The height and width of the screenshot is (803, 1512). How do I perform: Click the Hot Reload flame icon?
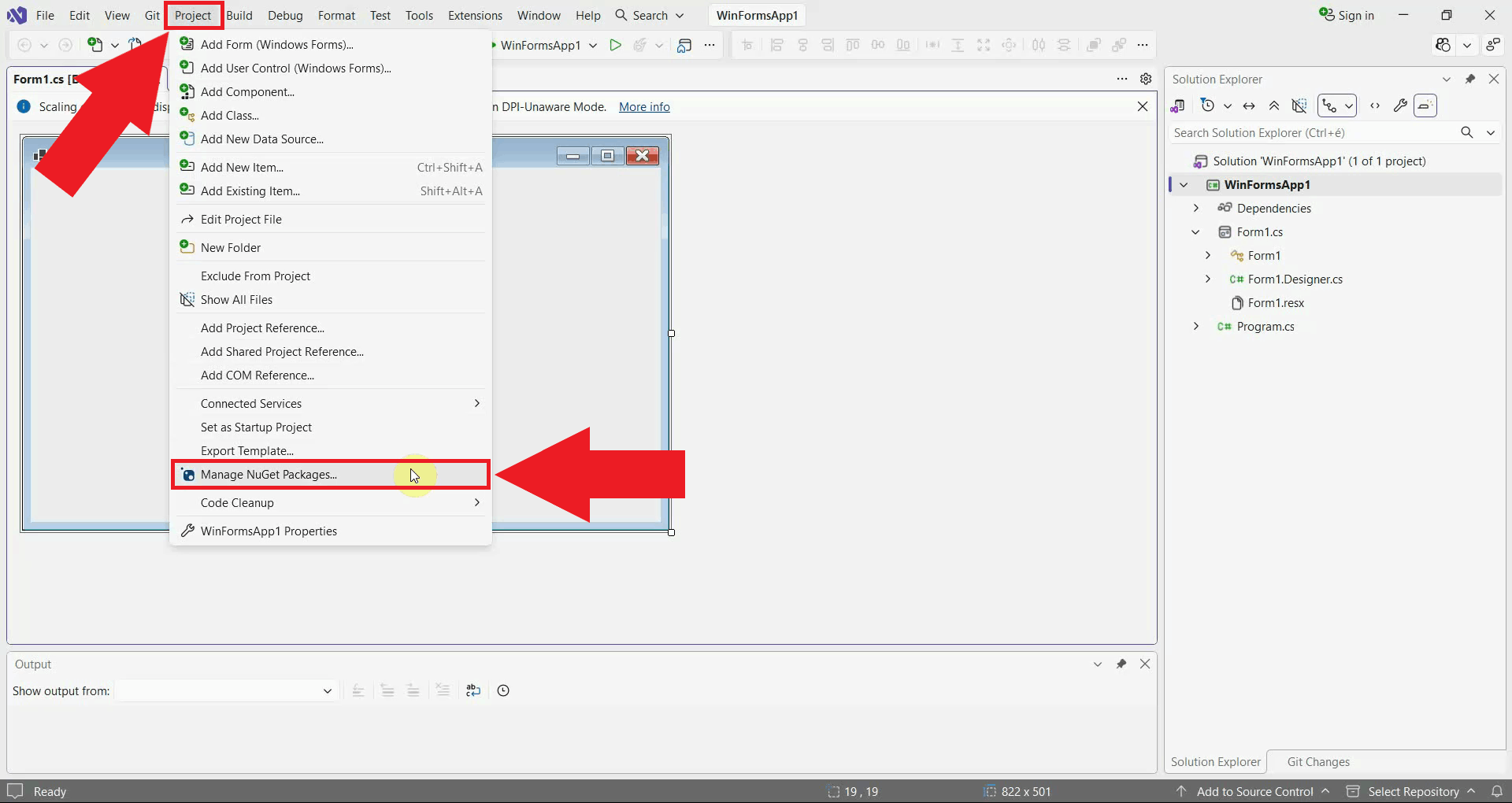[640, 45]
